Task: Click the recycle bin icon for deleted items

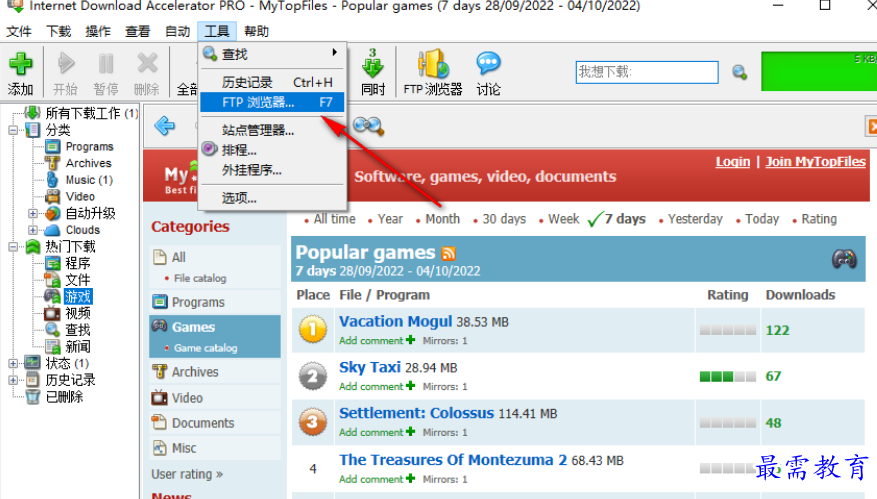Action: click(33, 397)
